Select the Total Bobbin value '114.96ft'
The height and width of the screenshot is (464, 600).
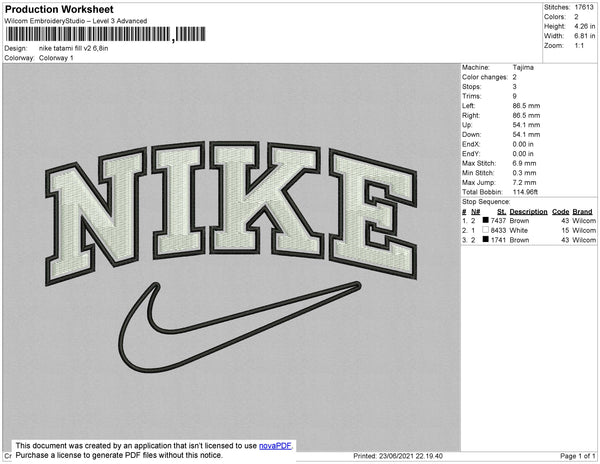[x=525, y=192]
